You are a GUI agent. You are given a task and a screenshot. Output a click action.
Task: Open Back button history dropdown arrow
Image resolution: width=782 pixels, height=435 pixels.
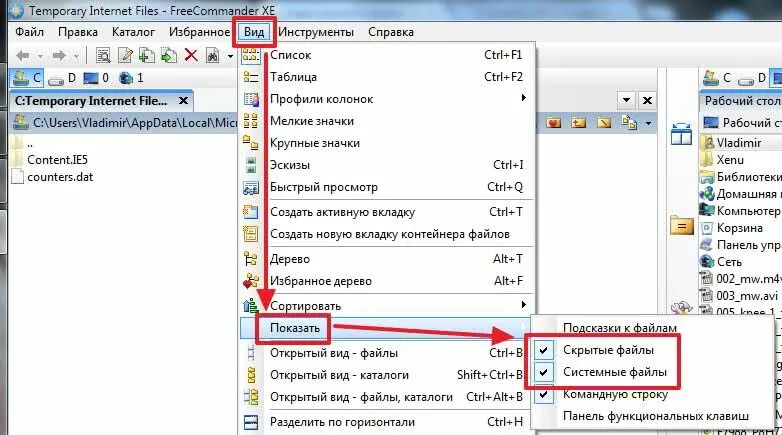pyautogui.click(x=40, y=56)
